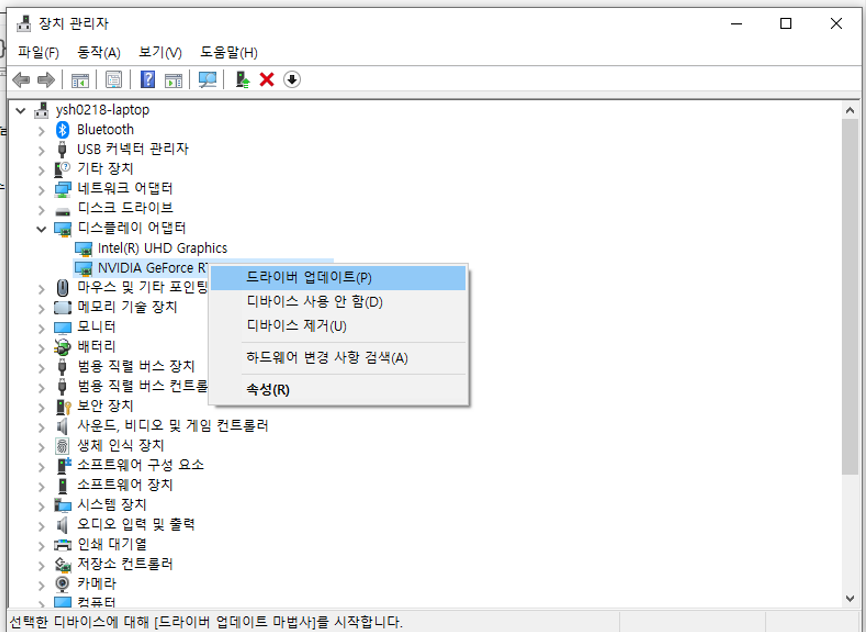The image size is (866, 632).
Task: Choose 디바이스 사용 안 함(D) in context menu
Action: 338,302
